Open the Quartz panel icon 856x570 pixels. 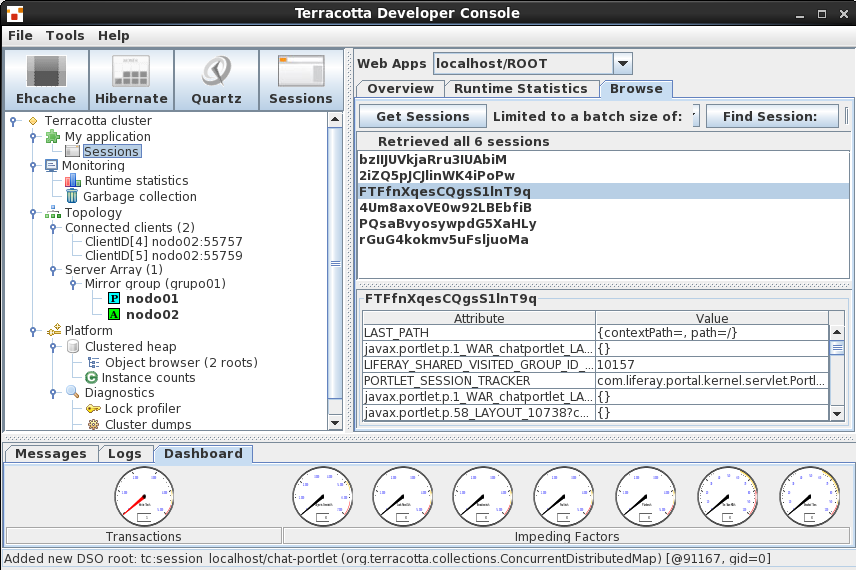216,80
